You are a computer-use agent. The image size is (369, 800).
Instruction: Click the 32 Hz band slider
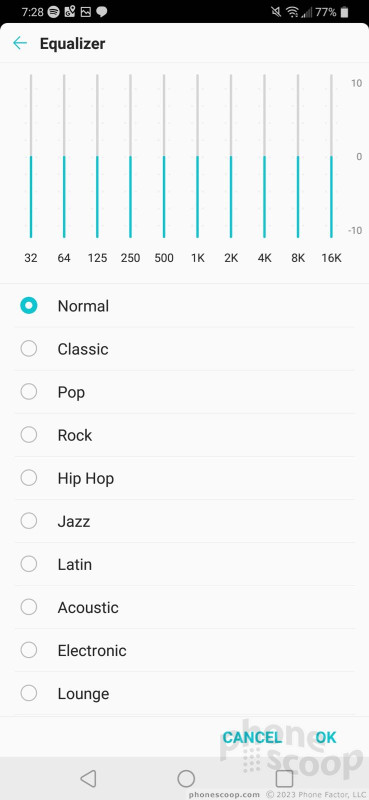[31, 156]
